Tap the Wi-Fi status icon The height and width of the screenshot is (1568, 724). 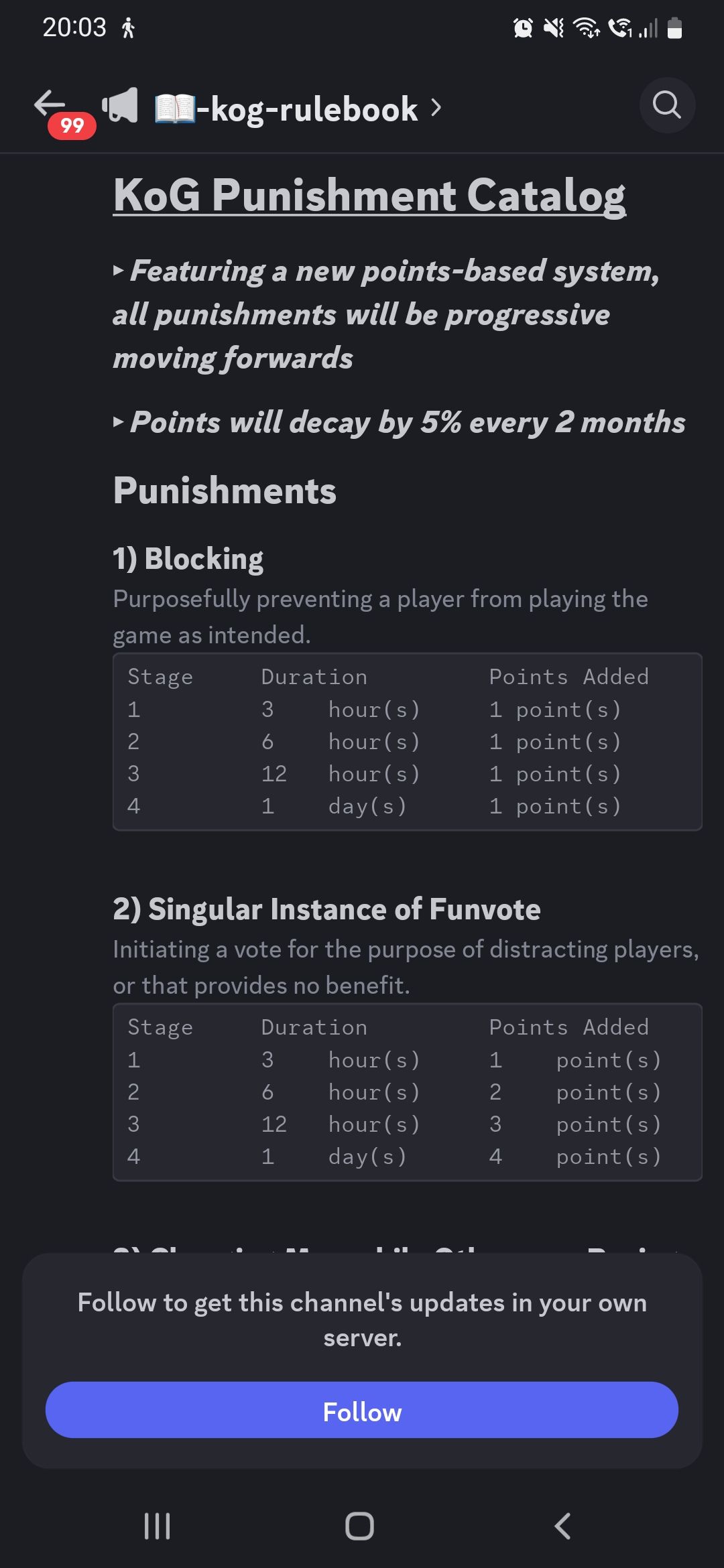coord(587,28)
